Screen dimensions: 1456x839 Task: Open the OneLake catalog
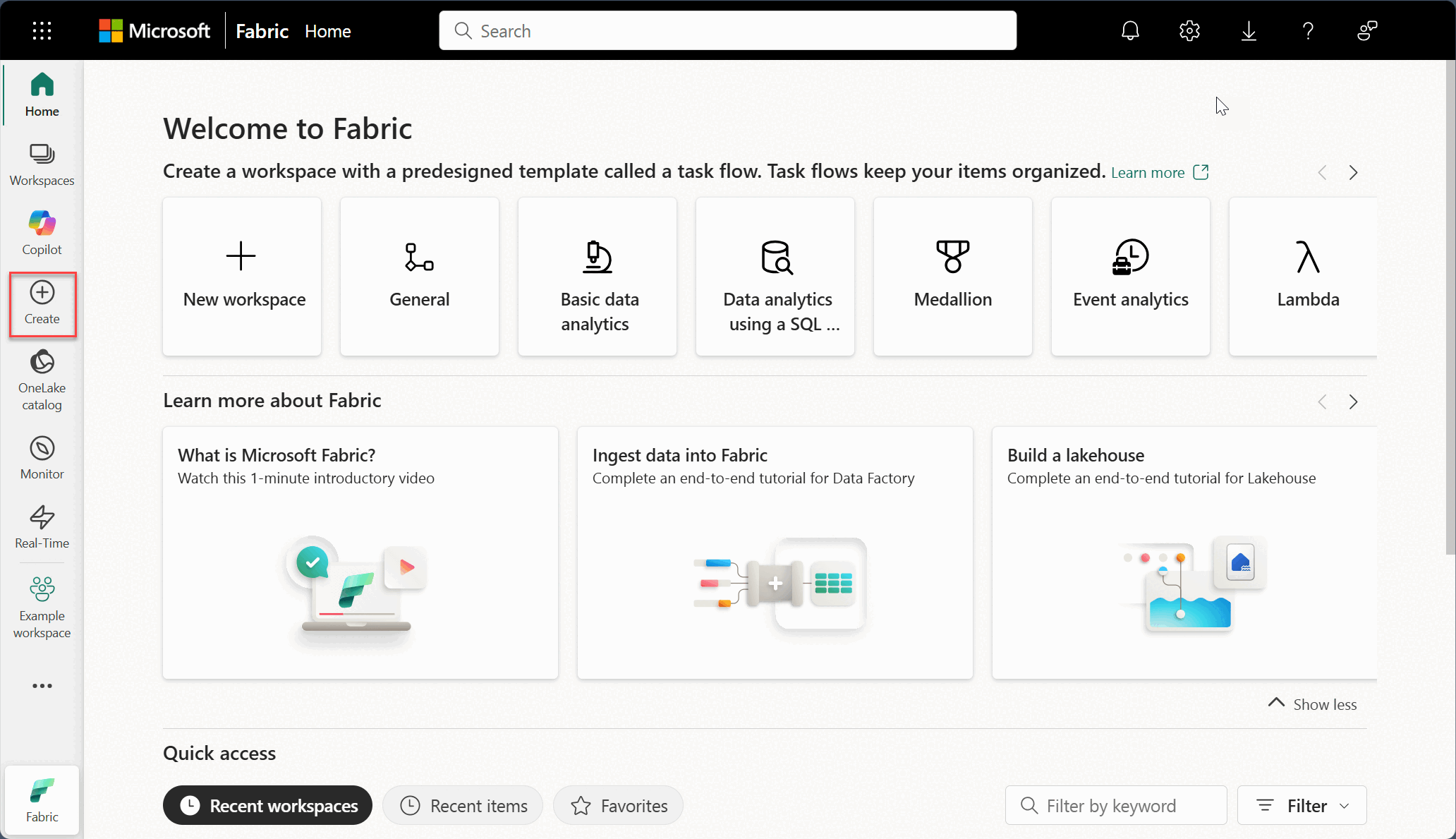(42, 379)
